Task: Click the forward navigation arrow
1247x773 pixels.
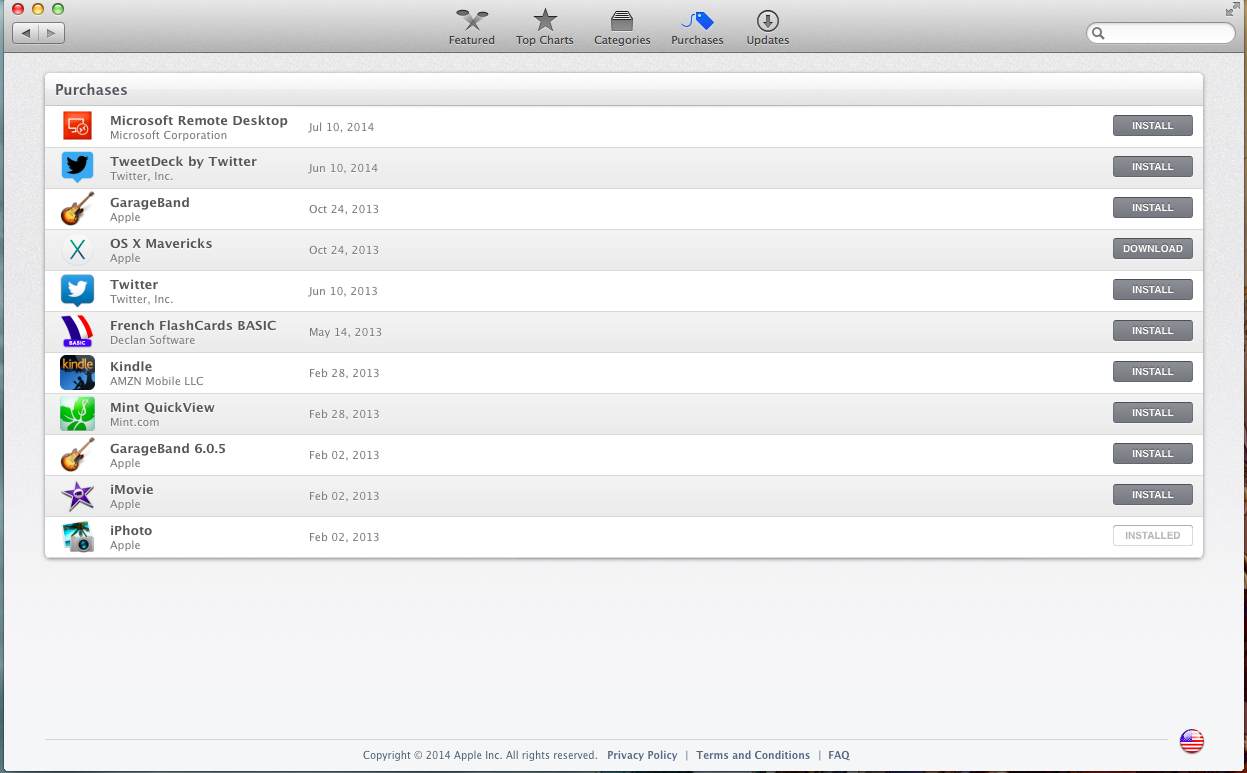Action: [52, 33]
